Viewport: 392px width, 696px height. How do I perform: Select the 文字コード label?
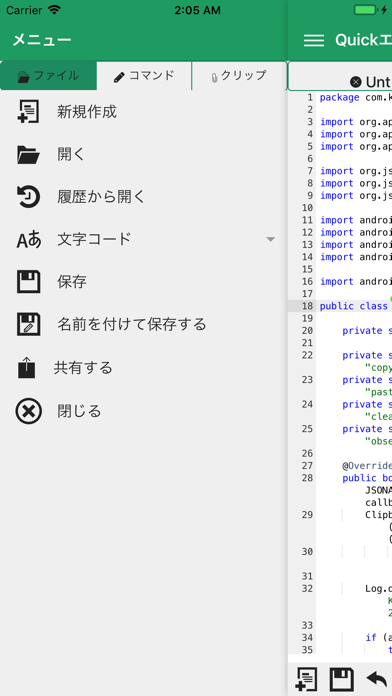pos(94,239)
